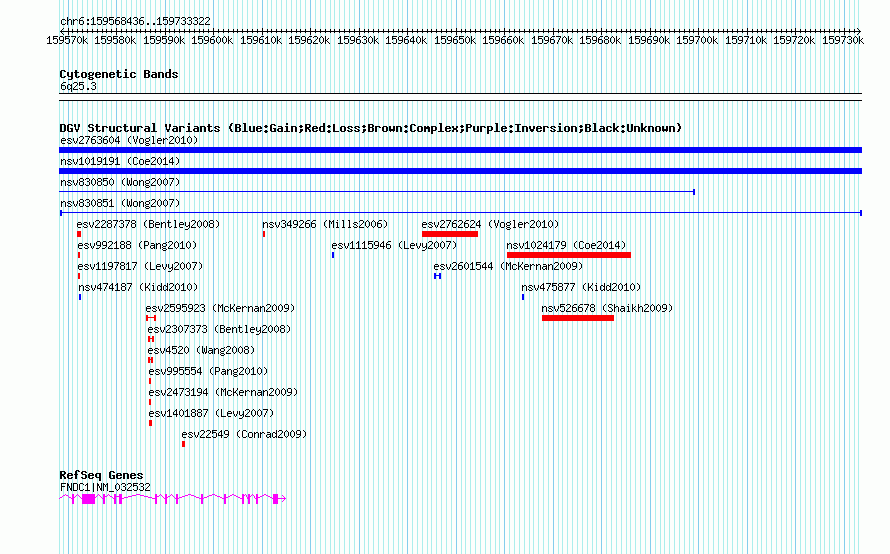890x554 pixels.
Task: Select red loss bar of nsv526678
Action: point(578,318)
